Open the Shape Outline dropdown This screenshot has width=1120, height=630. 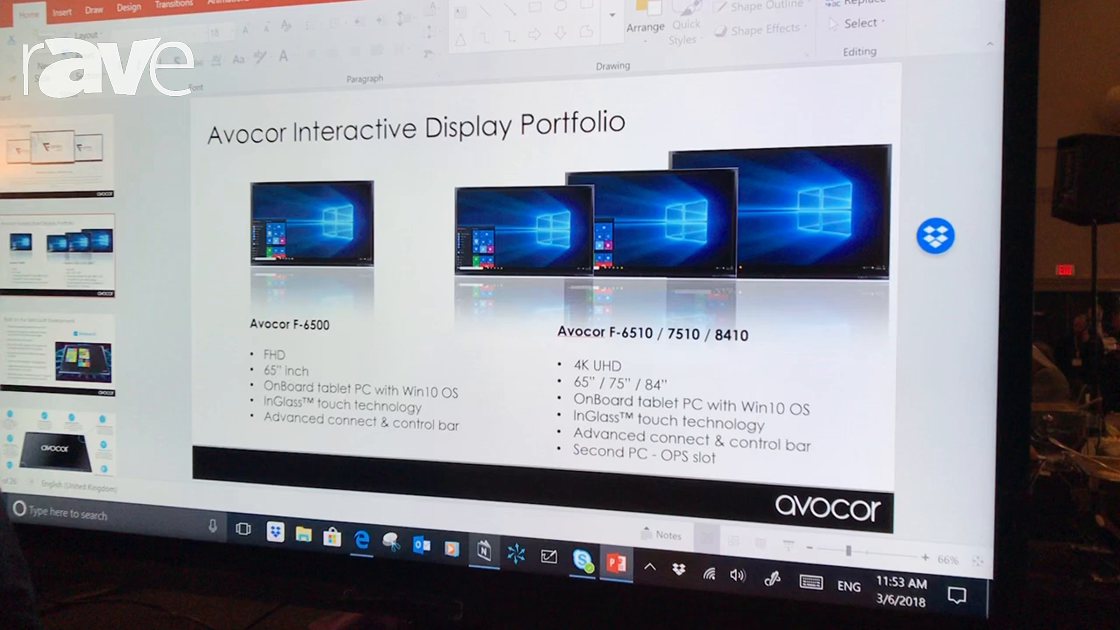click(x=760, y=6)
